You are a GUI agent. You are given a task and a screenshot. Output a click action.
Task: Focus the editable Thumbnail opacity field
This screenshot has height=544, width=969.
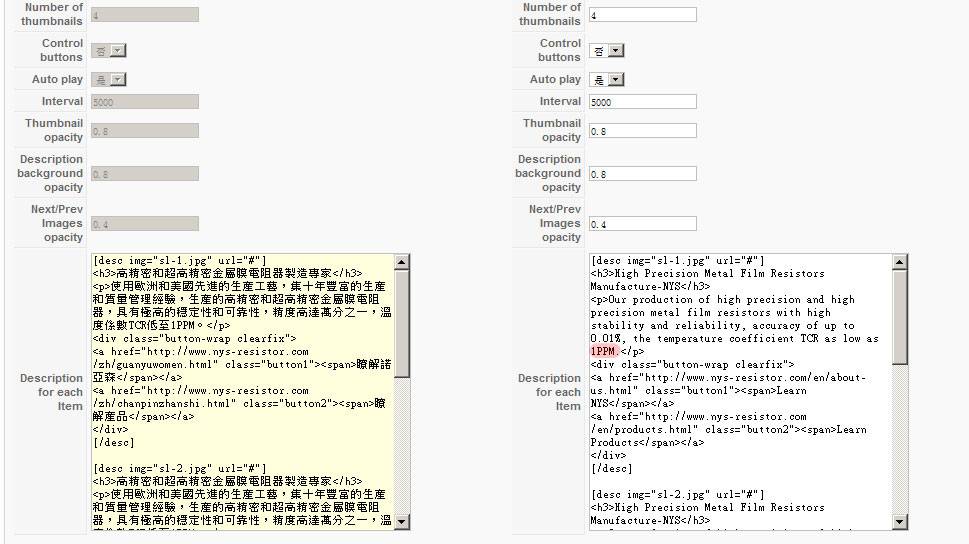coord(642,131)
